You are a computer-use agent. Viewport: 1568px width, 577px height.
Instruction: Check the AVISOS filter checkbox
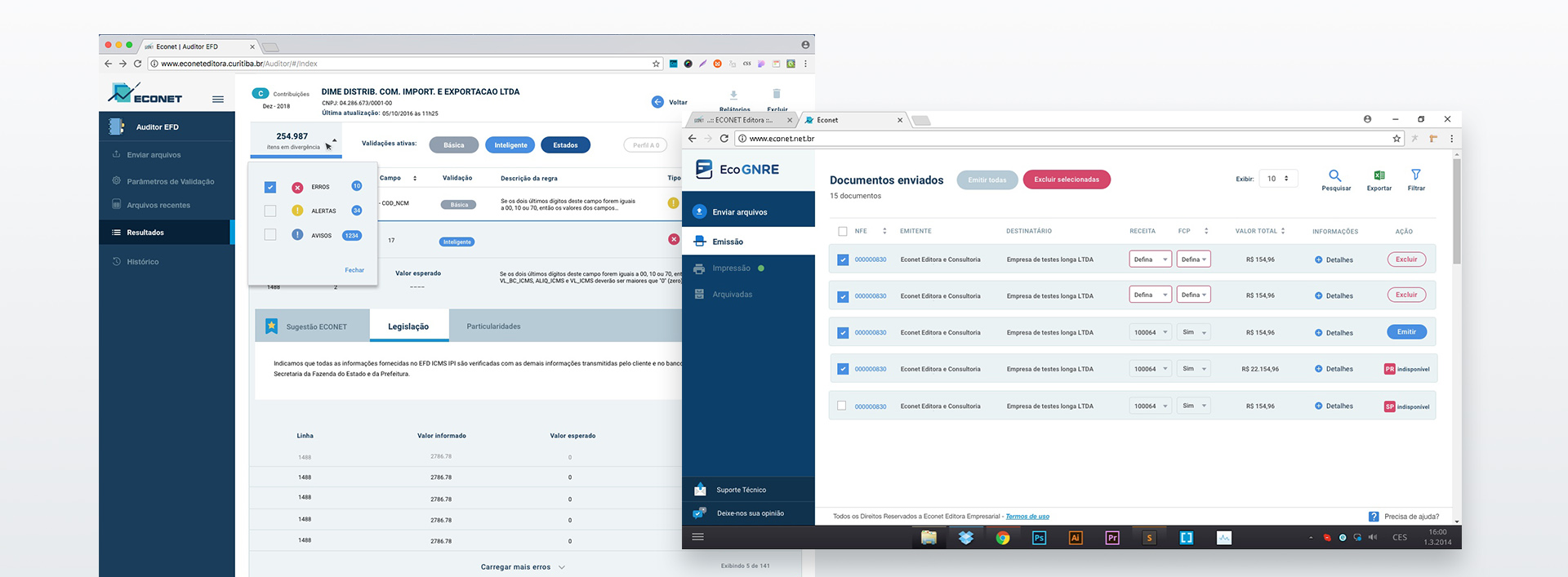click(270, 234)
